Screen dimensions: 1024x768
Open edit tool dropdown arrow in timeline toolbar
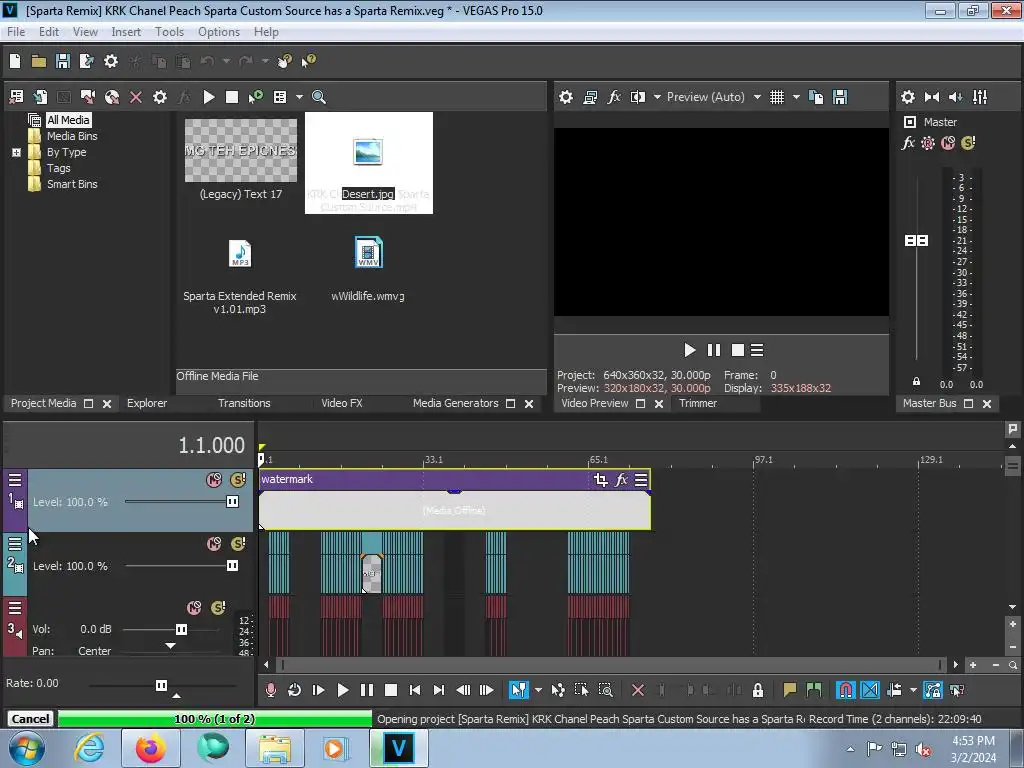click(538, 690)
